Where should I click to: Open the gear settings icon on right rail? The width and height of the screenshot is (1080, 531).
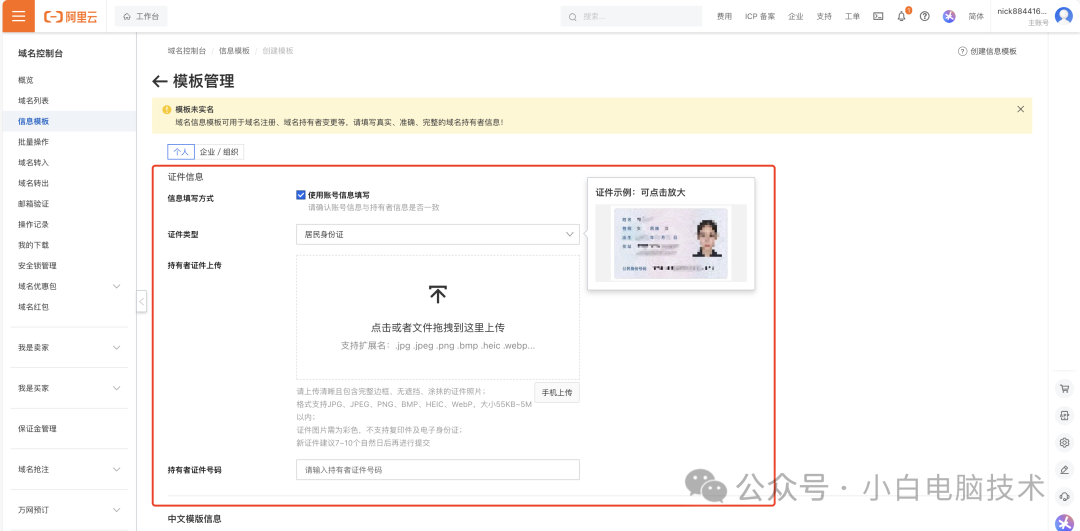[1064, 442]
